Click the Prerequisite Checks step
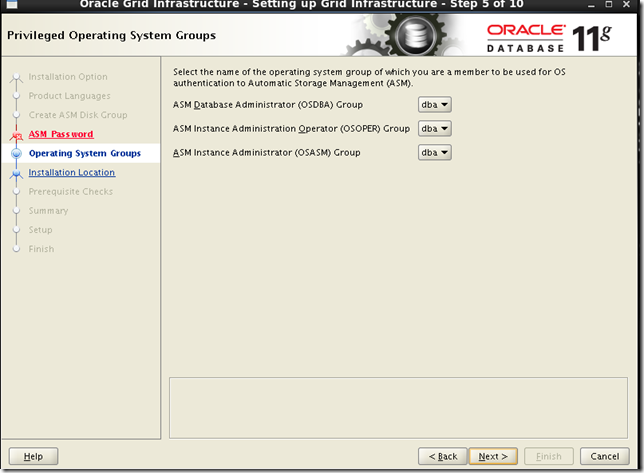The image size is (644, 473). (x=71, y=192)
